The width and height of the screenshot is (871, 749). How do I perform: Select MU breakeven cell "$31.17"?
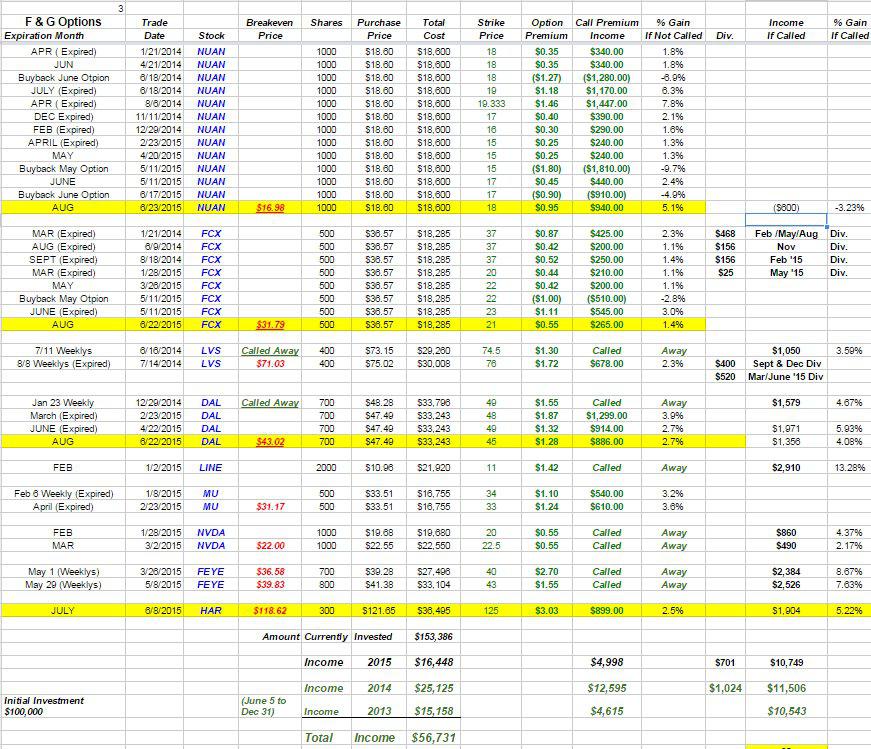tap(270, 507)
